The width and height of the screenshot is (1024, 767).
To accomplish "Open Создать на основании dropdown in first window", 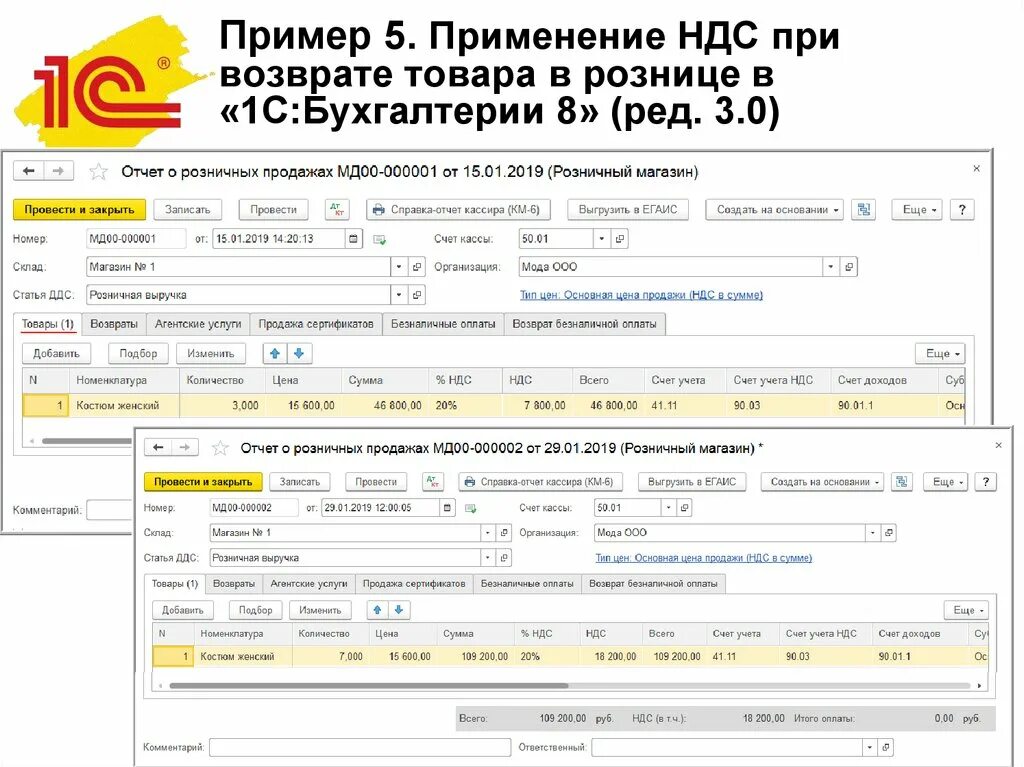I will 775,210.
